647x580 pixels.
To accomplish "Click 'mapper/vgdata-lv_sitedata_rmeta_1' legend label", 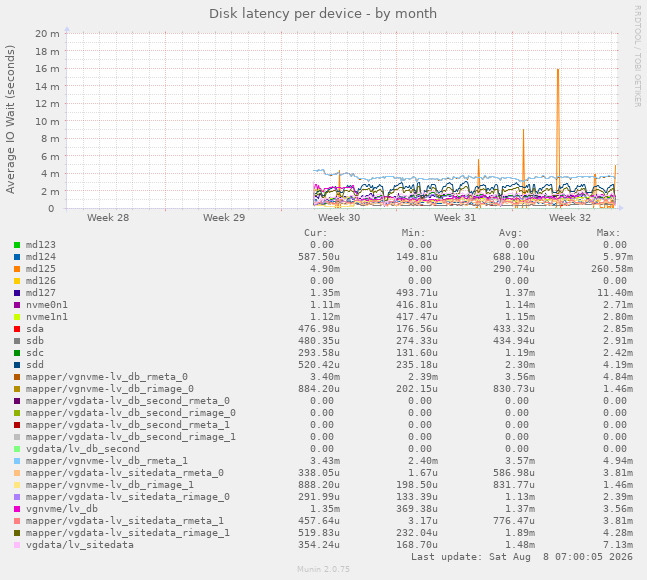I will (125, 521).
